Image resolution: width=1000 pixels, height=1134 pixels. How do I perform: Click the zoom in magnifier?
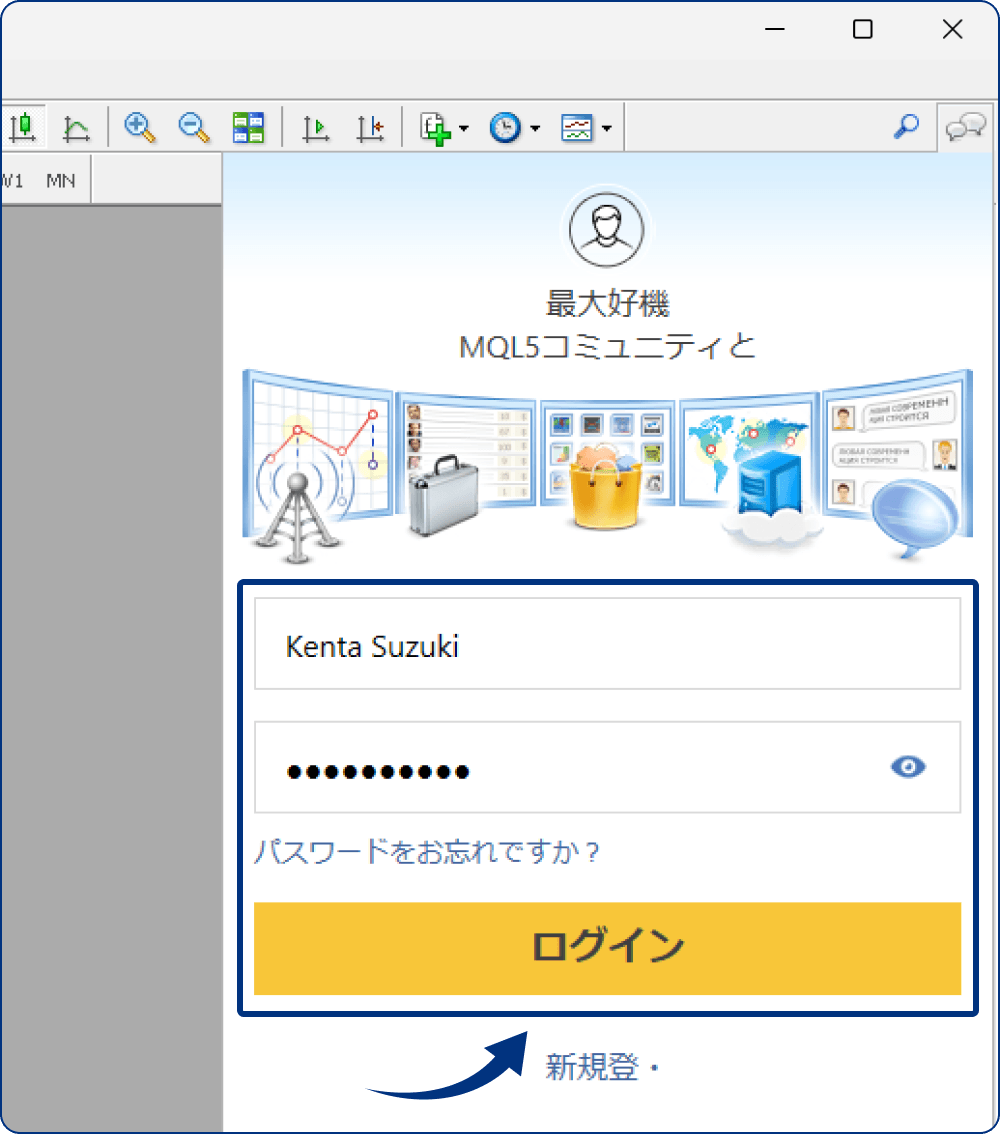coord(140,127)
